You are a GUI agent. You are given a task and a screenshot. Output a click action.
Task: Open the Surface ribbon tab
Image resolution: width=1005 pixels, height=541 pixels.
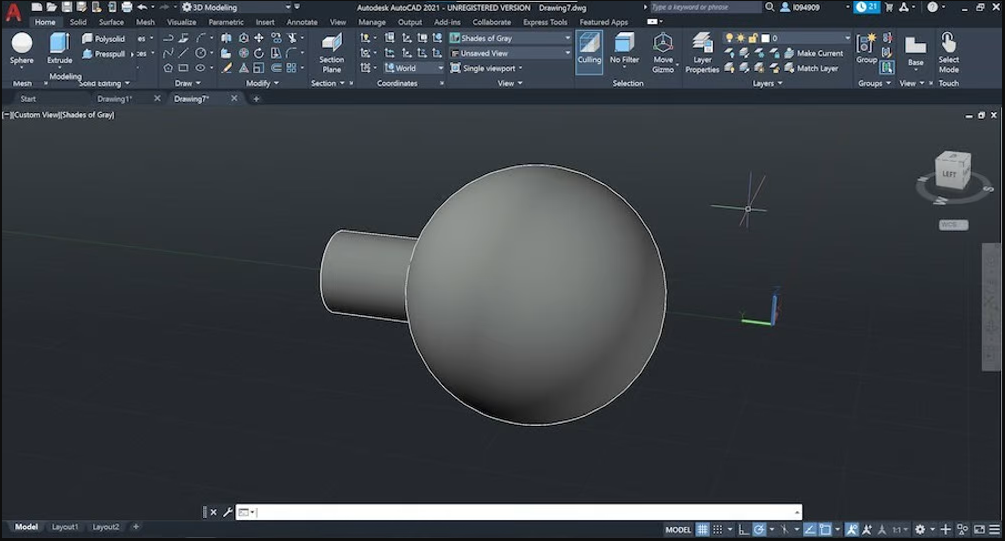112,22
